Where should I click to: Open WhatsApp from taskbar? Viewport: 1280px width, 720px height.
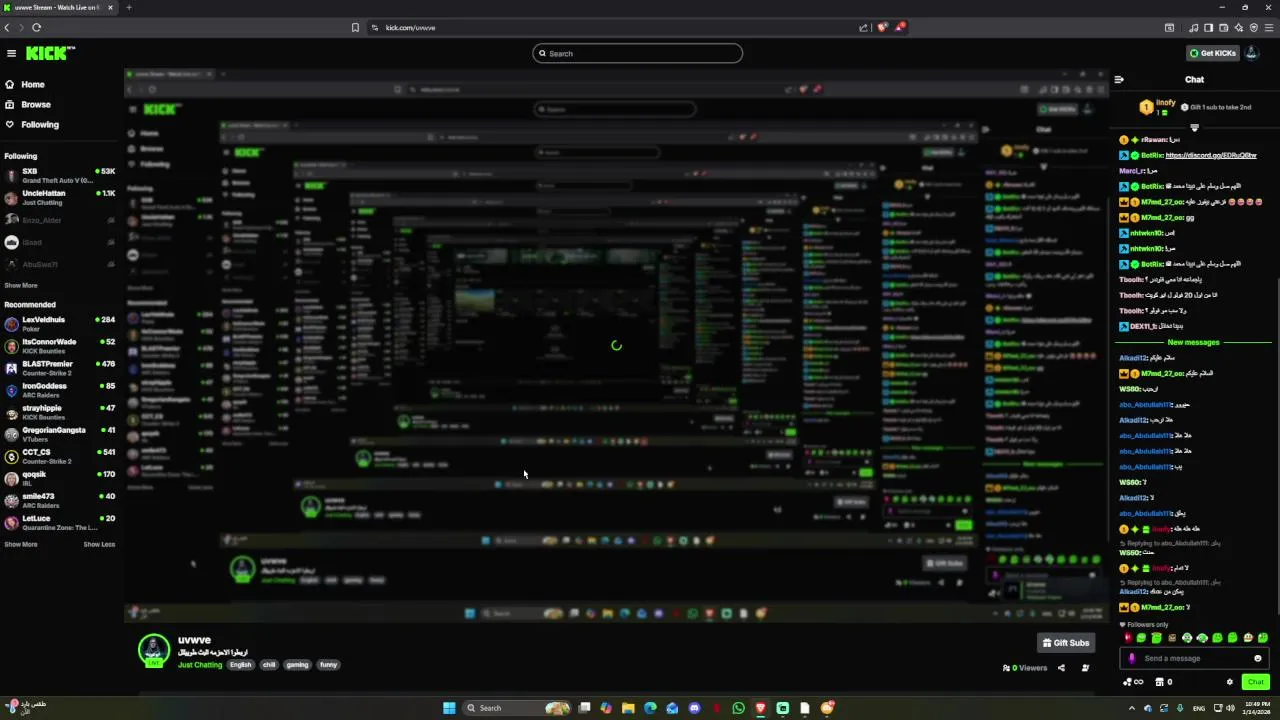pos(738,708)
